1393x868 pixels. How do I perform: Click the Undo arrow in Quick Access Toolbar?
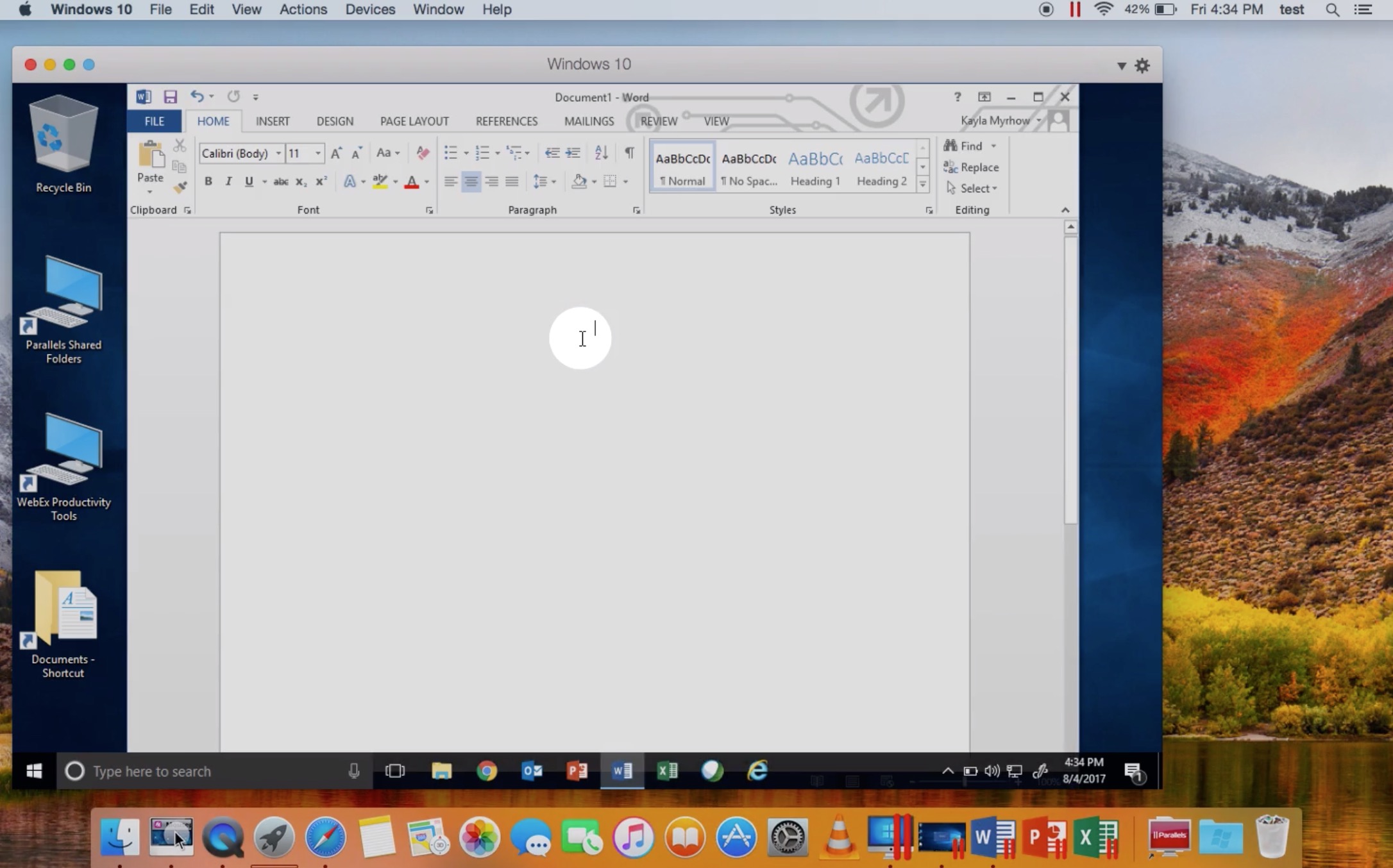[x=197, y=96]
